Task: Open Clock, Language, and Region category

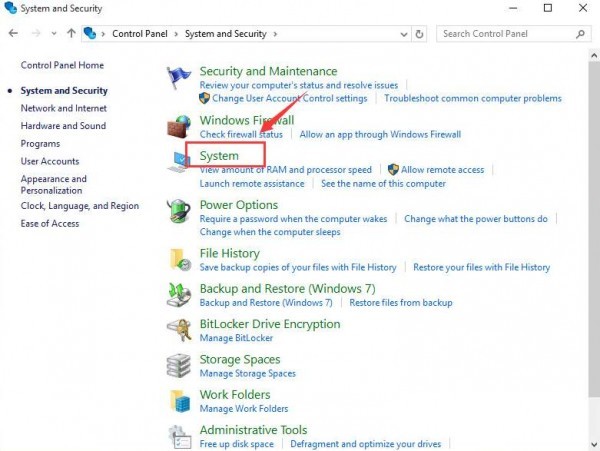Action: 80,206
